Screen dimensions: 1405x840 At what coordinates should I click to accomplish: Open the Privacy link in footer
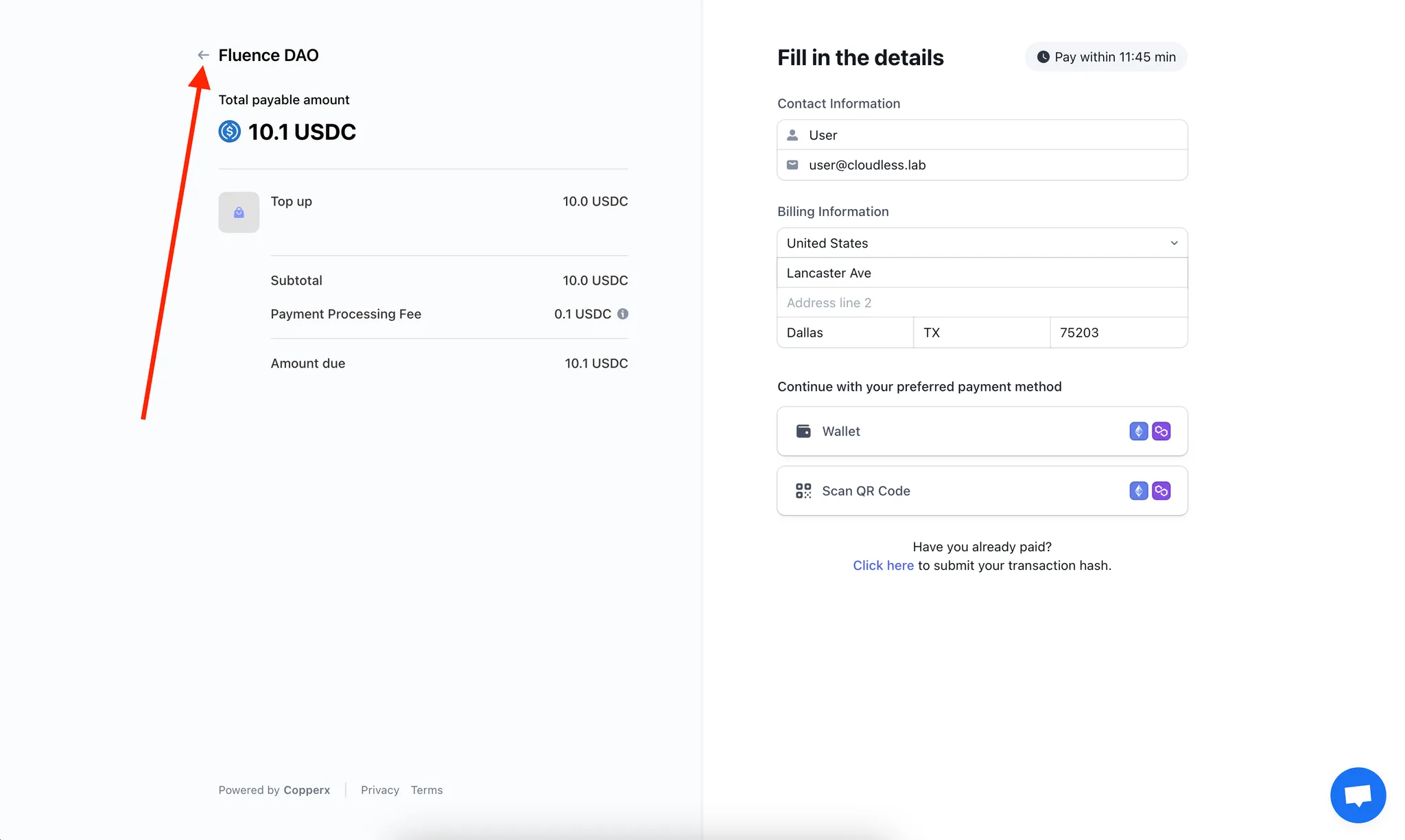click(379, 790)
